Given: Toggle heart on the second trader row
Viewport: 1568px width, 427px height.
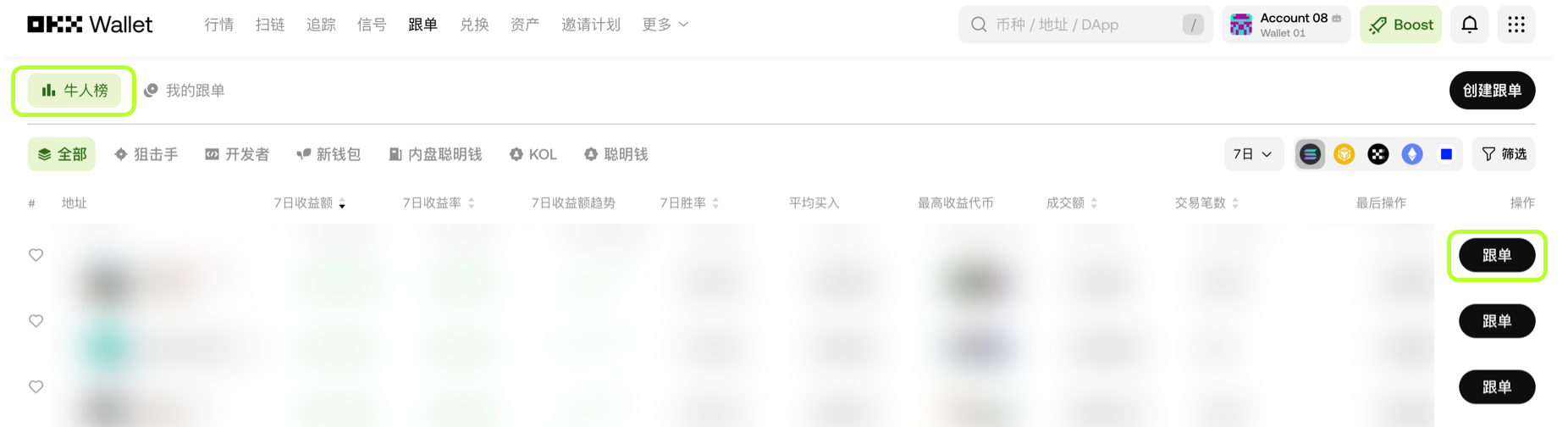Looking at the screenshot, I should point(36,321).
